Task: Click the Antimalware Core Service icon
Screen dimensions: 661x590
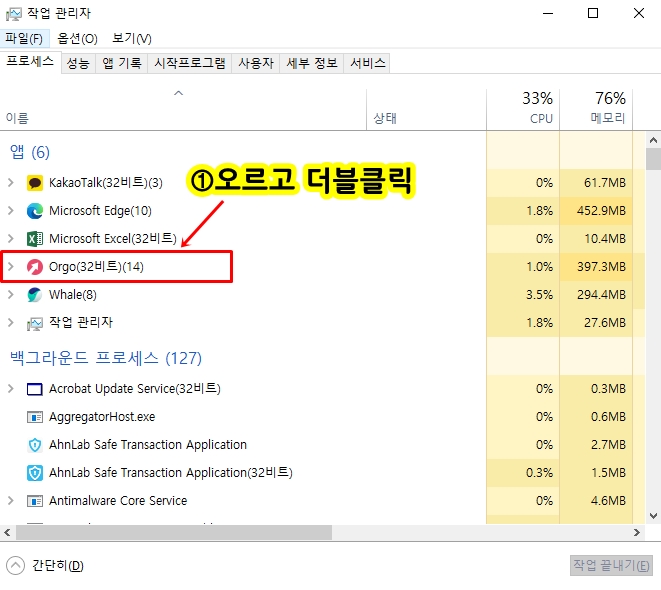Action: 35,501
